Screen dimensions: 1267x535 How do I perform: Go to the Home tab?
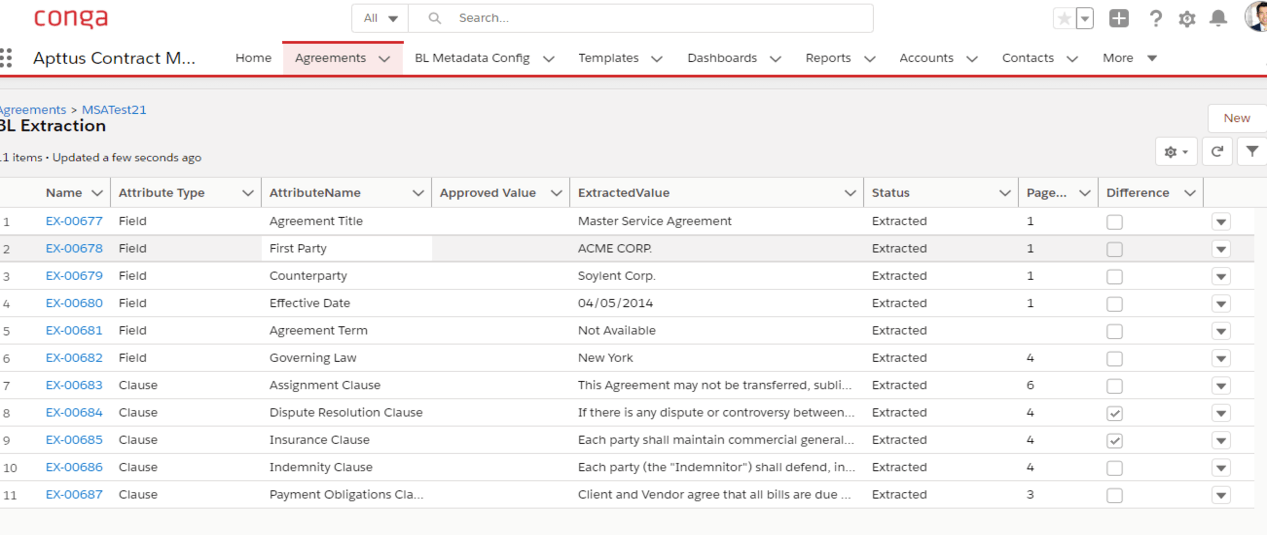tap(253, 58)
